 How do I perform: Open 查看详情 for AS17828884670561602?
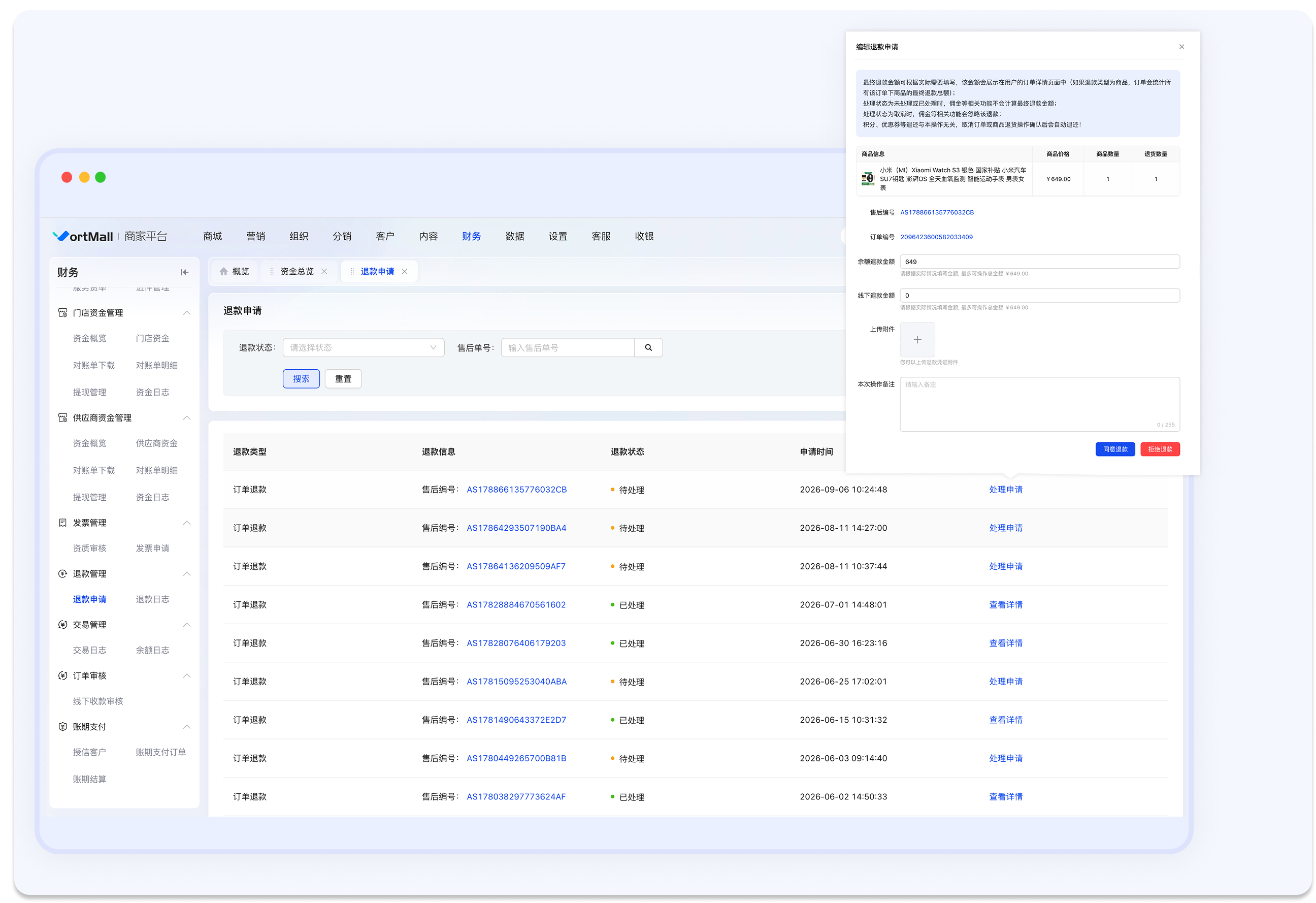coord(1006,605)
